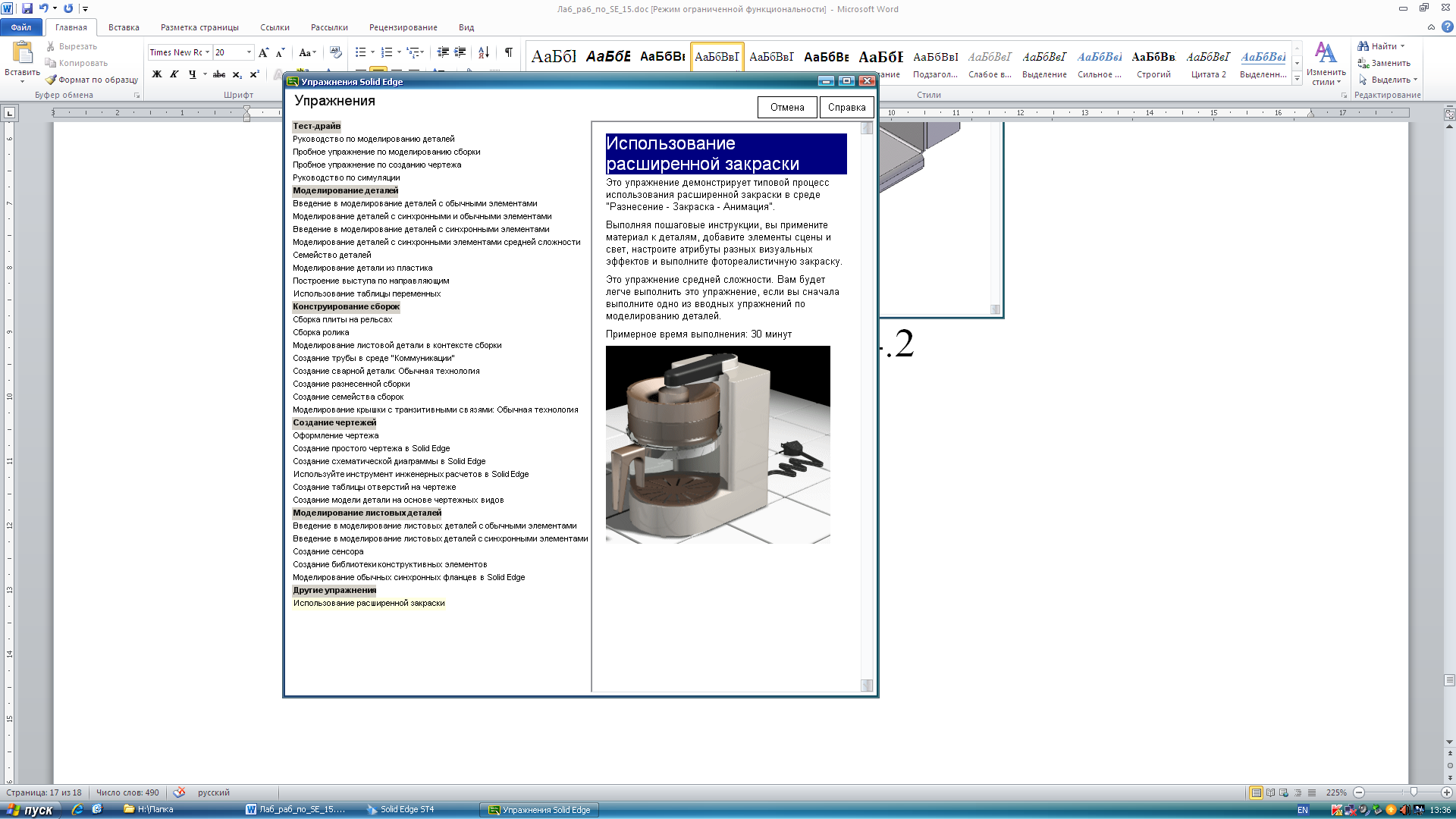
Task: Switch to Print Layout view button
Action: 1256,792
